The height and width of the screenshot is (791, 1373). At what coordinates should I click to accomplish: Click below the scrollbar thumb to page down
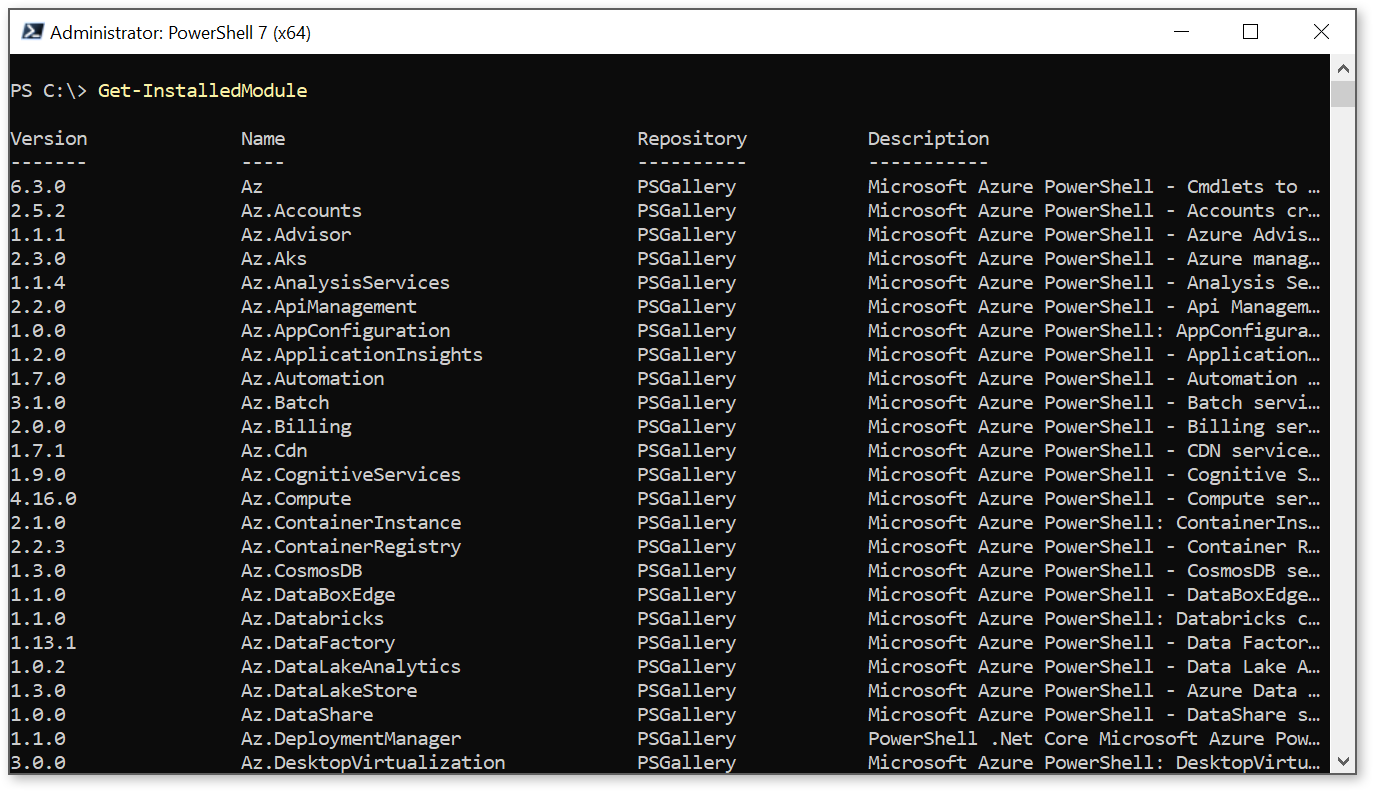1343,400
